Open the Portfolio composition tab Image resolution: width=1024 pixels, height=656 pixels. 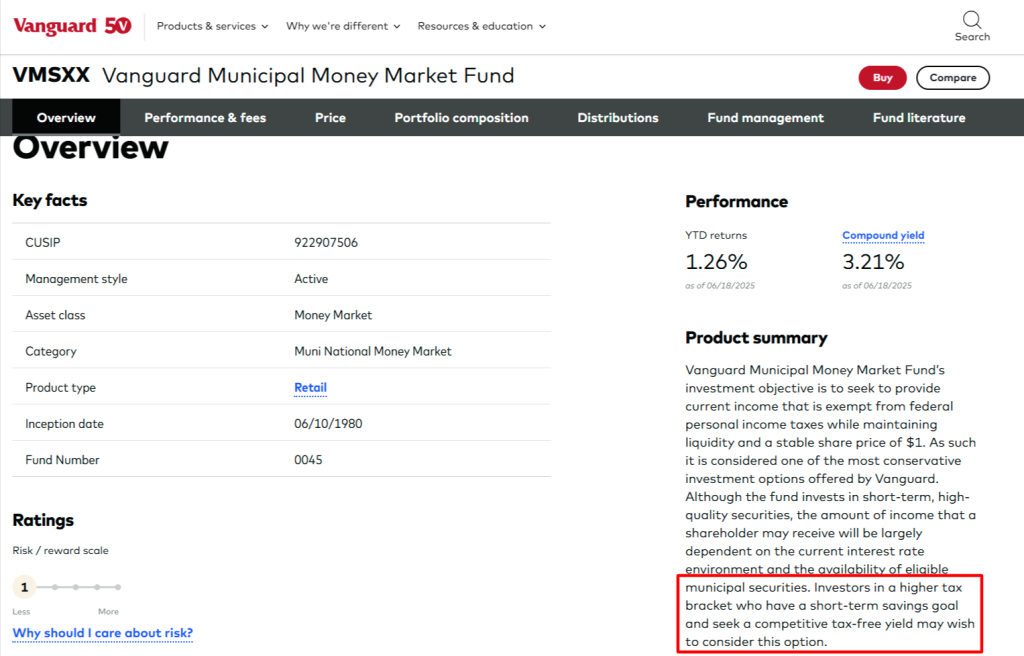click(x=461, y=118)
